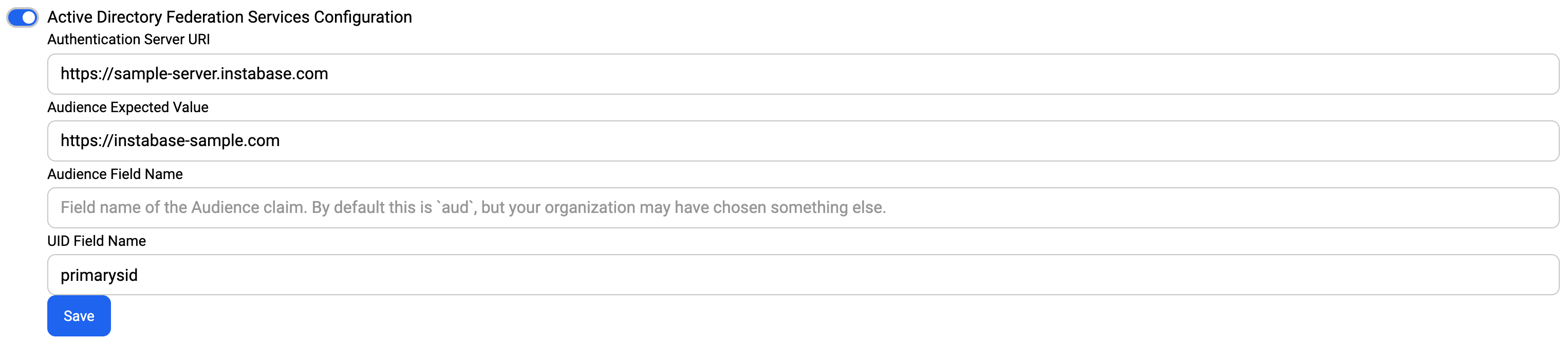Select the primarysid text in UID field

click(99, 275)
